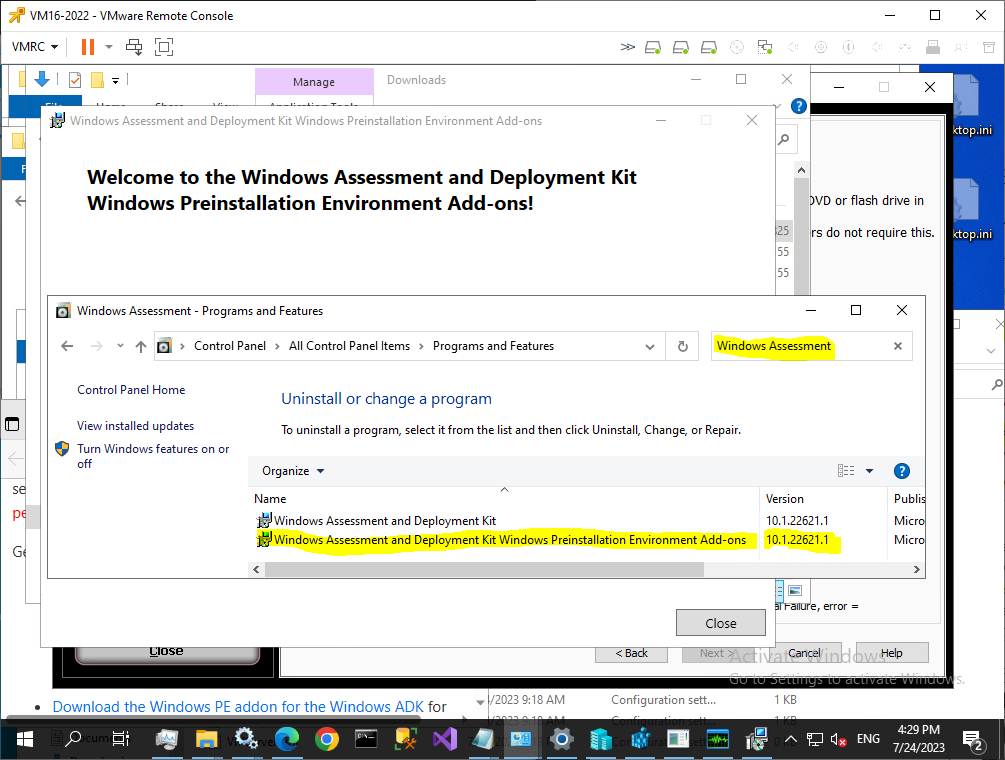Screen dimensions: 1005x760
Task: Send Ctrl+Alt+Del to the virtual machine
Action: [x=134, y=47]
